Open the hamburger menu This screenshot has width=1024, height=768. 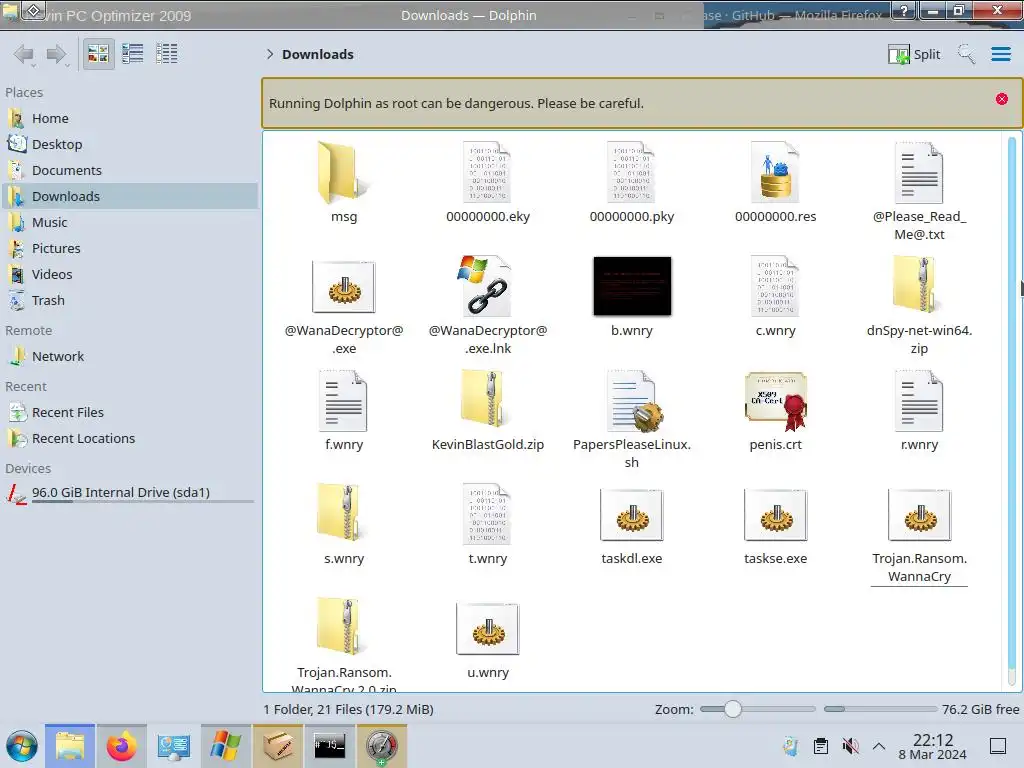(x=1000, y=54)
